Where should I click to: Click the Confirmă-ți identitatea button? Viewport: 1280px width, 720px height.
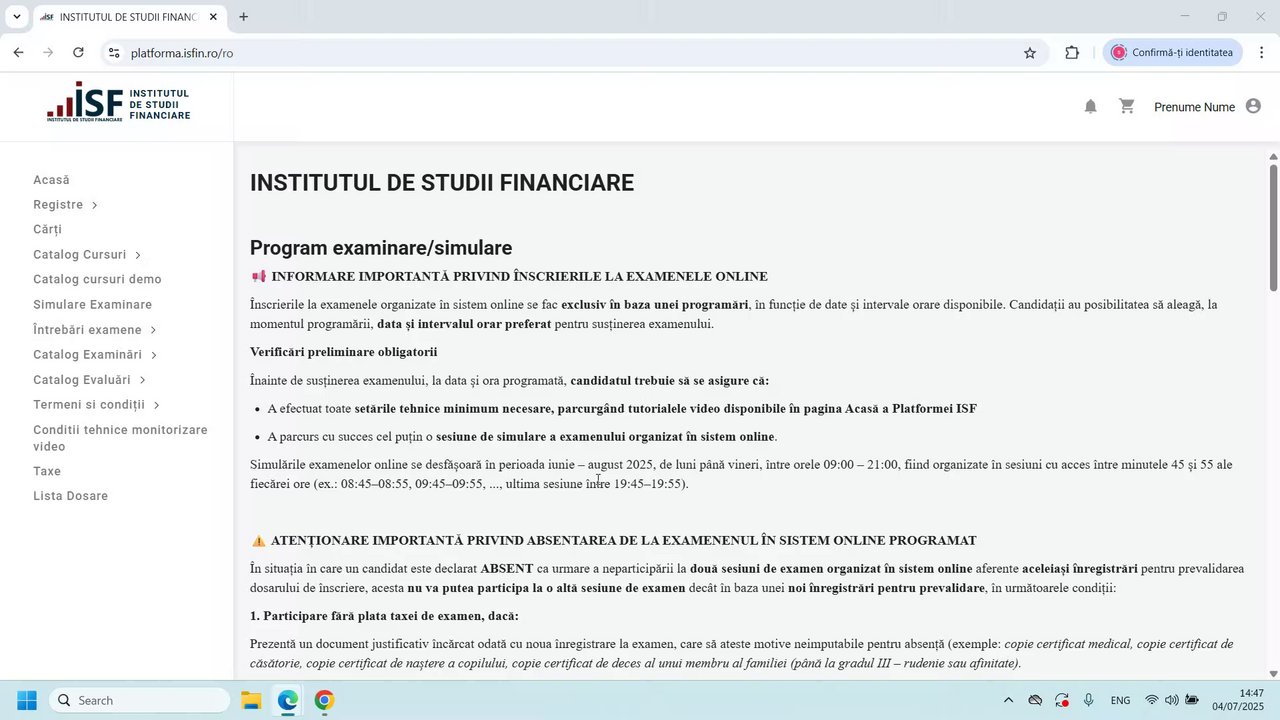(x=1172, y=53)
